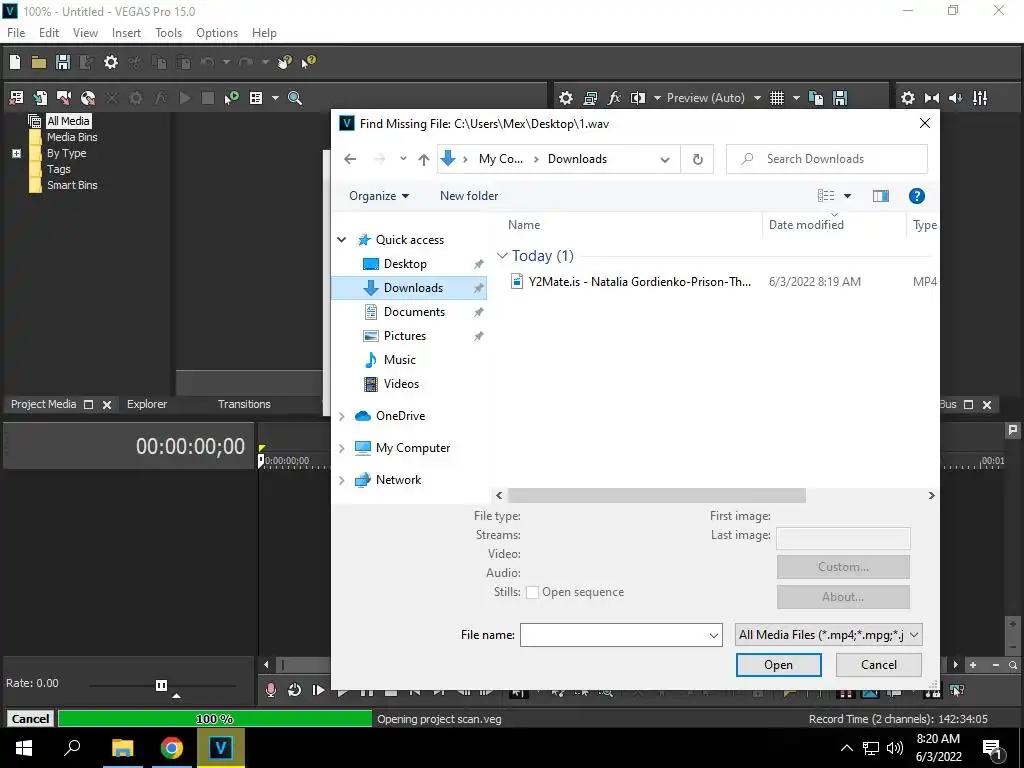The height and width of the screenshot is (768, 1024).
Task: Open Preview (Auto) quality dropdown
Action: pos(713,98)
